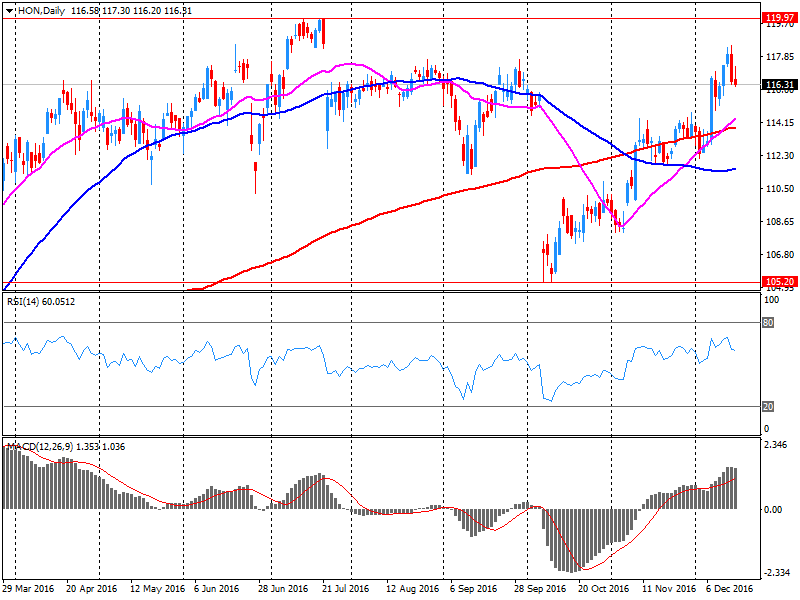Click the red 105.20 support price label
The width and height of the screenshot is (800, 600).
click(x=778, y=283)
